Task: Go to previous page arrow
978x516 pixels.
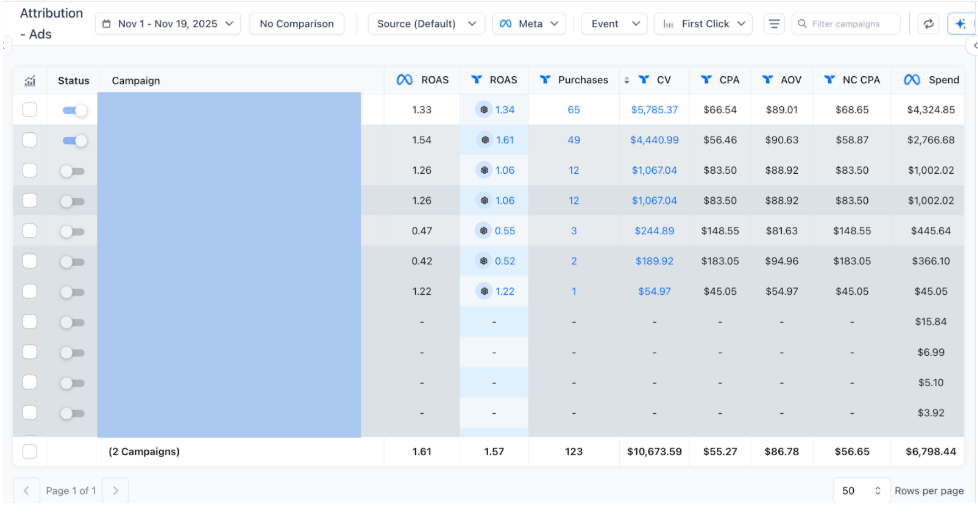Action: coord(27,490)
